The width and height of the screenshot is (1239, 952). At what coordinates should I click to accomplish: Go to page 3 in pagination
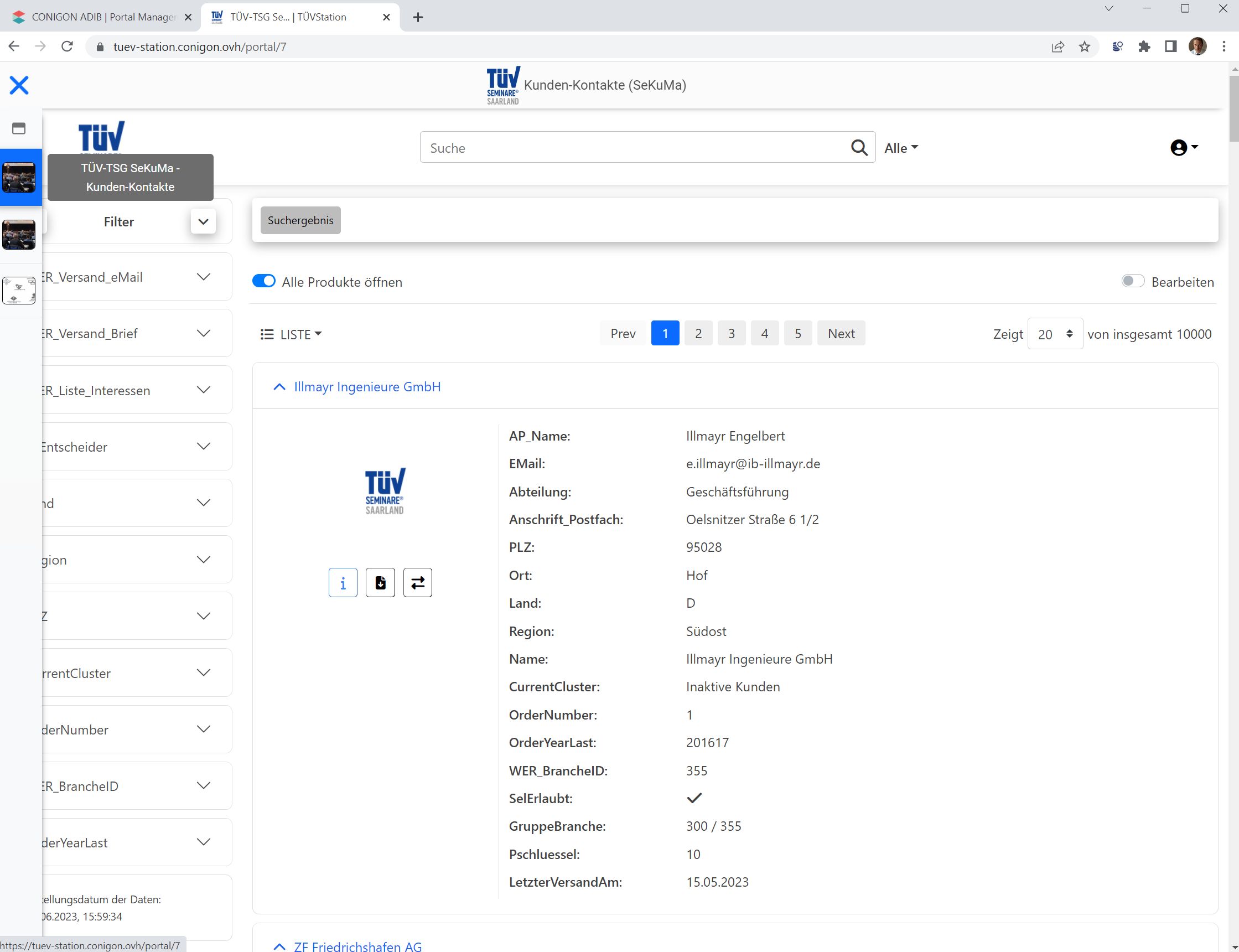732,333
